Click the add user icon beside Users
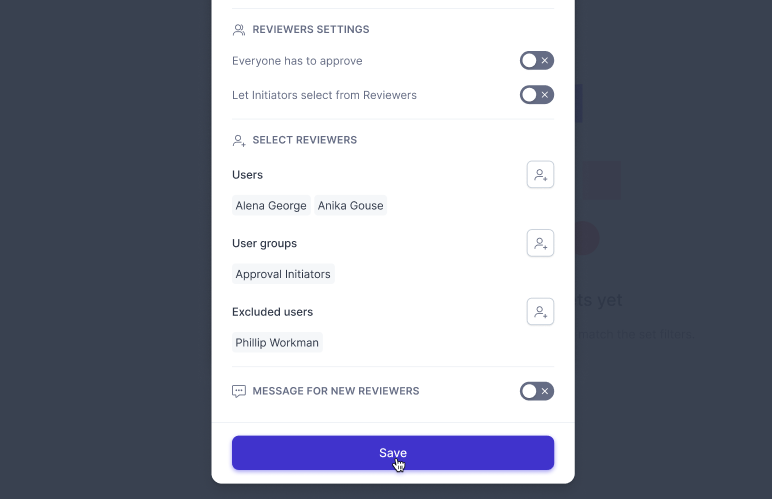The image size is (772, 499). click(540, 175)
